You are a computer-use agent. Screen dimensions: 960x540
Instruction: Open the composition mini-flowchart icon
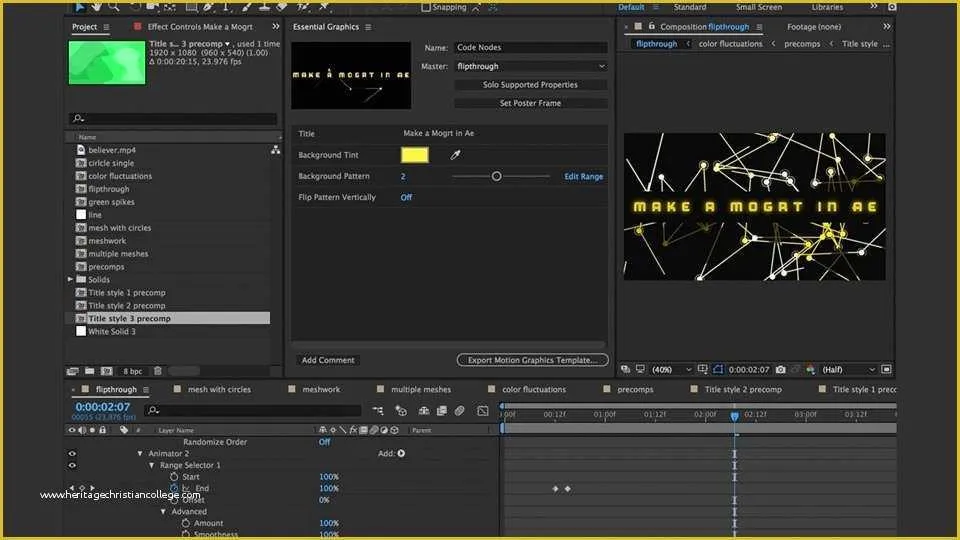pyautogui.click(x=378, y=411)
